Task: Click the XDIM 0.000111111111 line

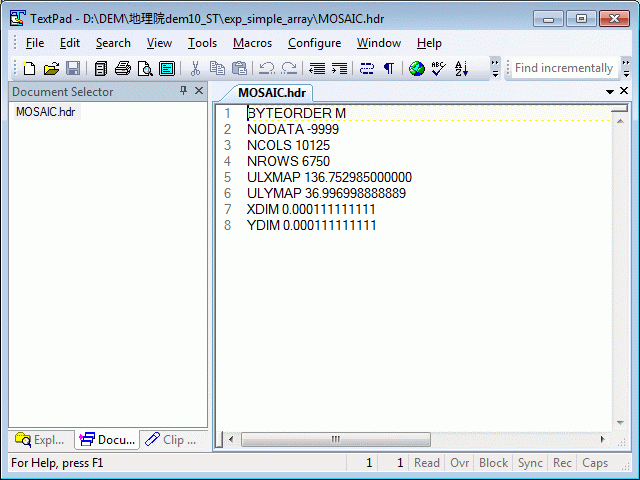Action: pos(311,209)
